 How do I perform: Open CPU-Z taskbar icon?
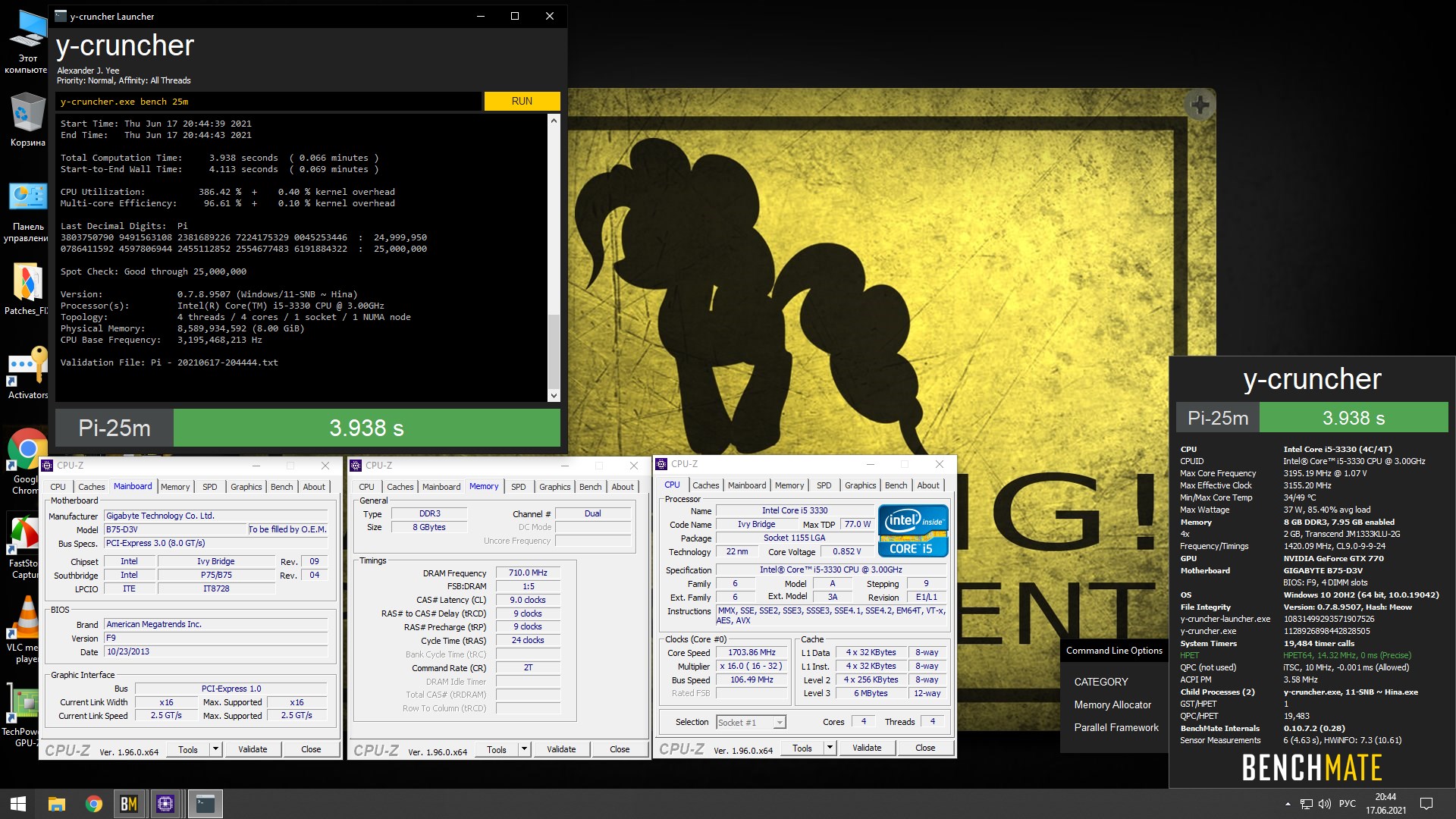pyautogui.click(x=165, y=804)
